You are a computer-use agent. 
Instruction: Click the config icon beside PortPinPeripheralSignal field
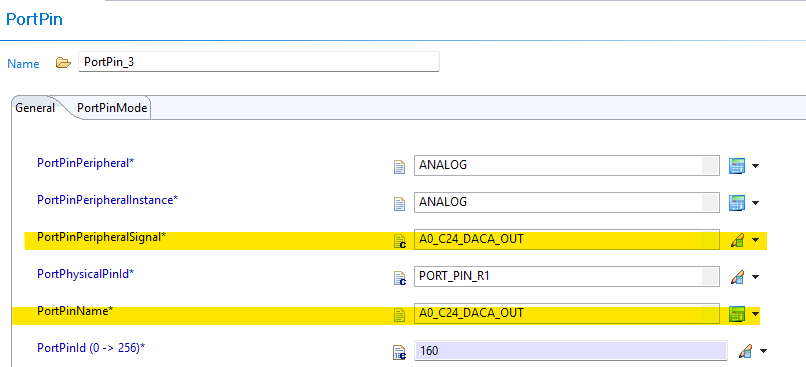click(399, 241)
